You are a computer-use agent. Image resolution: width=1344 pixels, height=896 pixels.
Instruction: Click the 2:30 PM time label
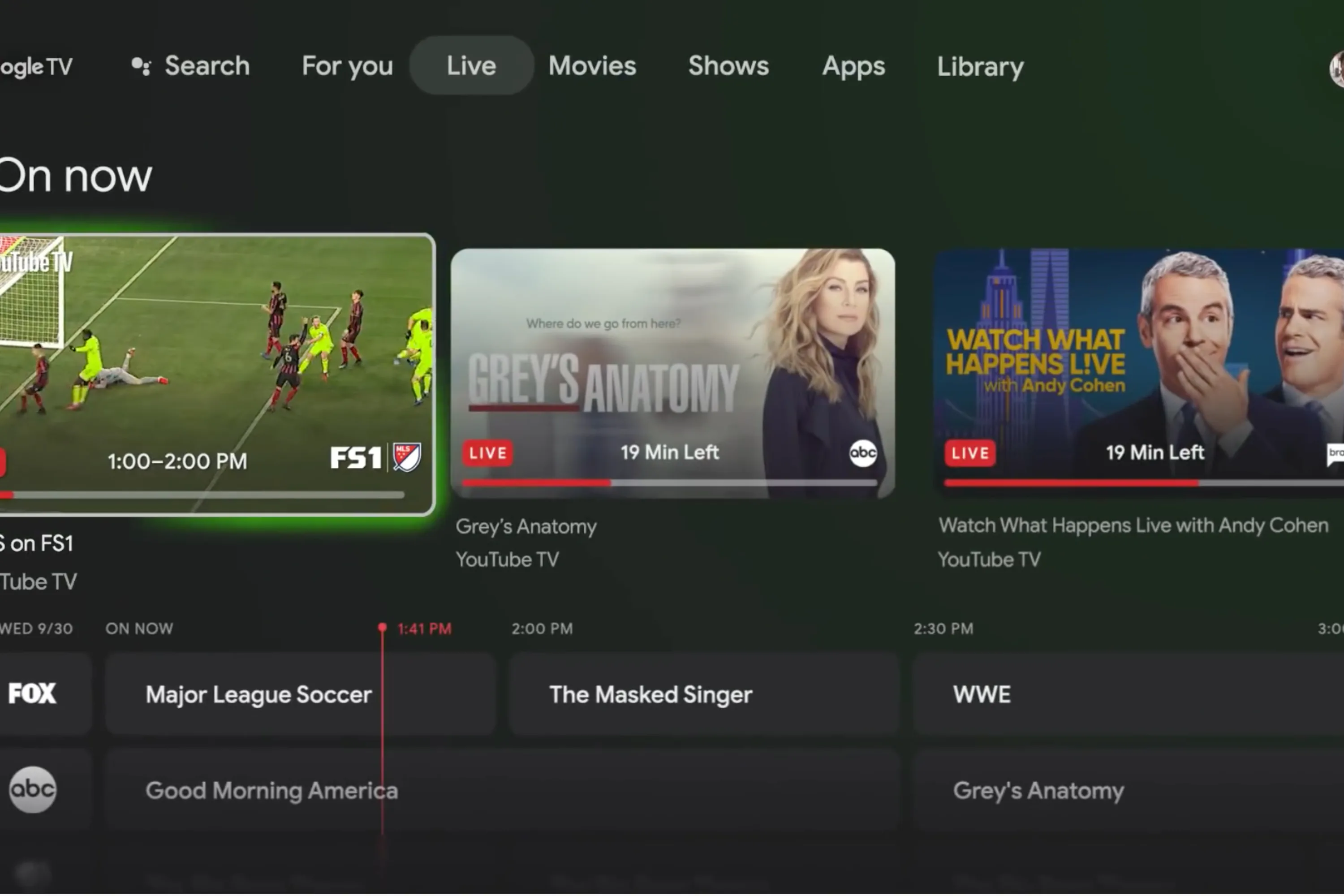pos(943,629)
